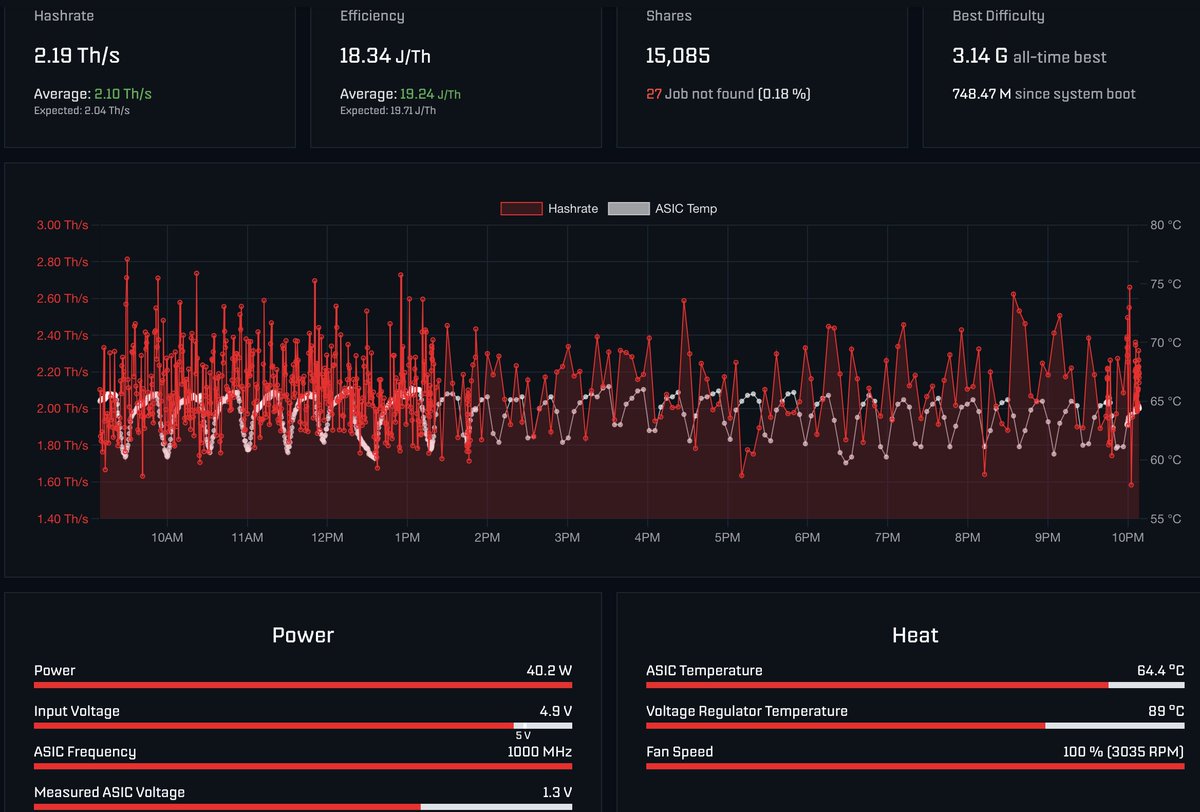Click the Expected: 2.04 Th/s text

(82, 110)
